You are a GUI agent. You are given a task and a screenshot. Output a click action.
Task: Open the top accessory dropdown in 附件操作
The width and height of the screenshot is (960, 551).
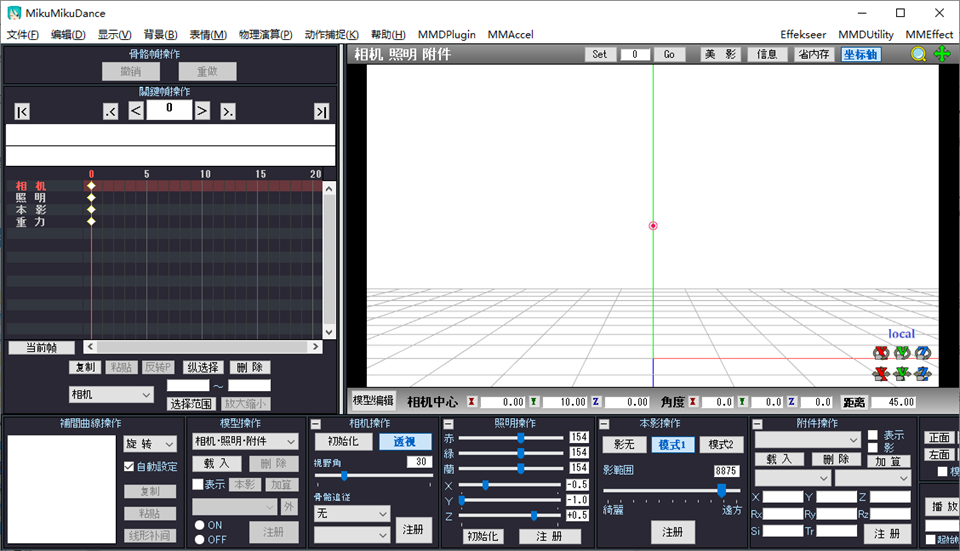tap(808, 440)
